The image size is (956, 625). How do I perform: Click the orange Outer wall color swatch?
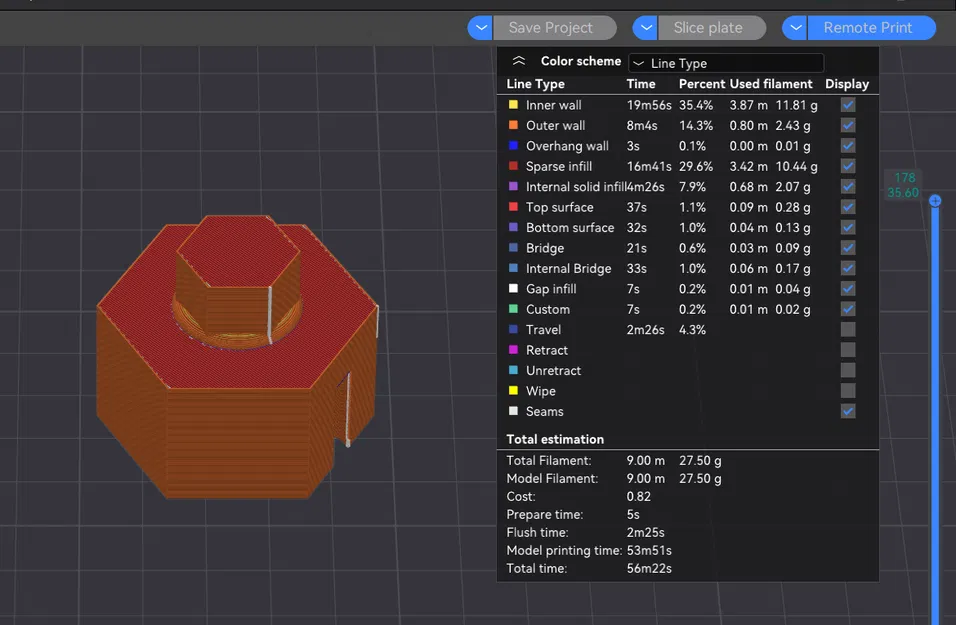click(x=513, y=125)
